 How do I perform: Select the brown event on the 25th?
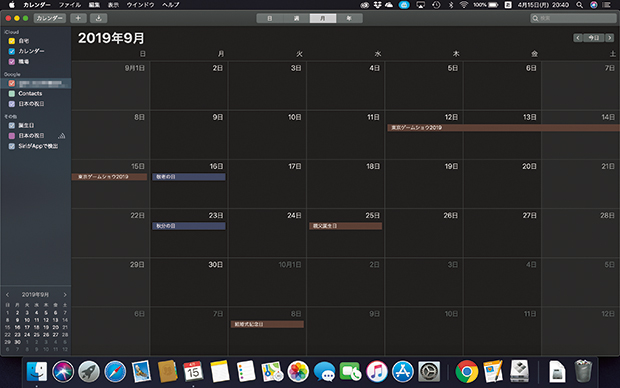tap(346, 226)
